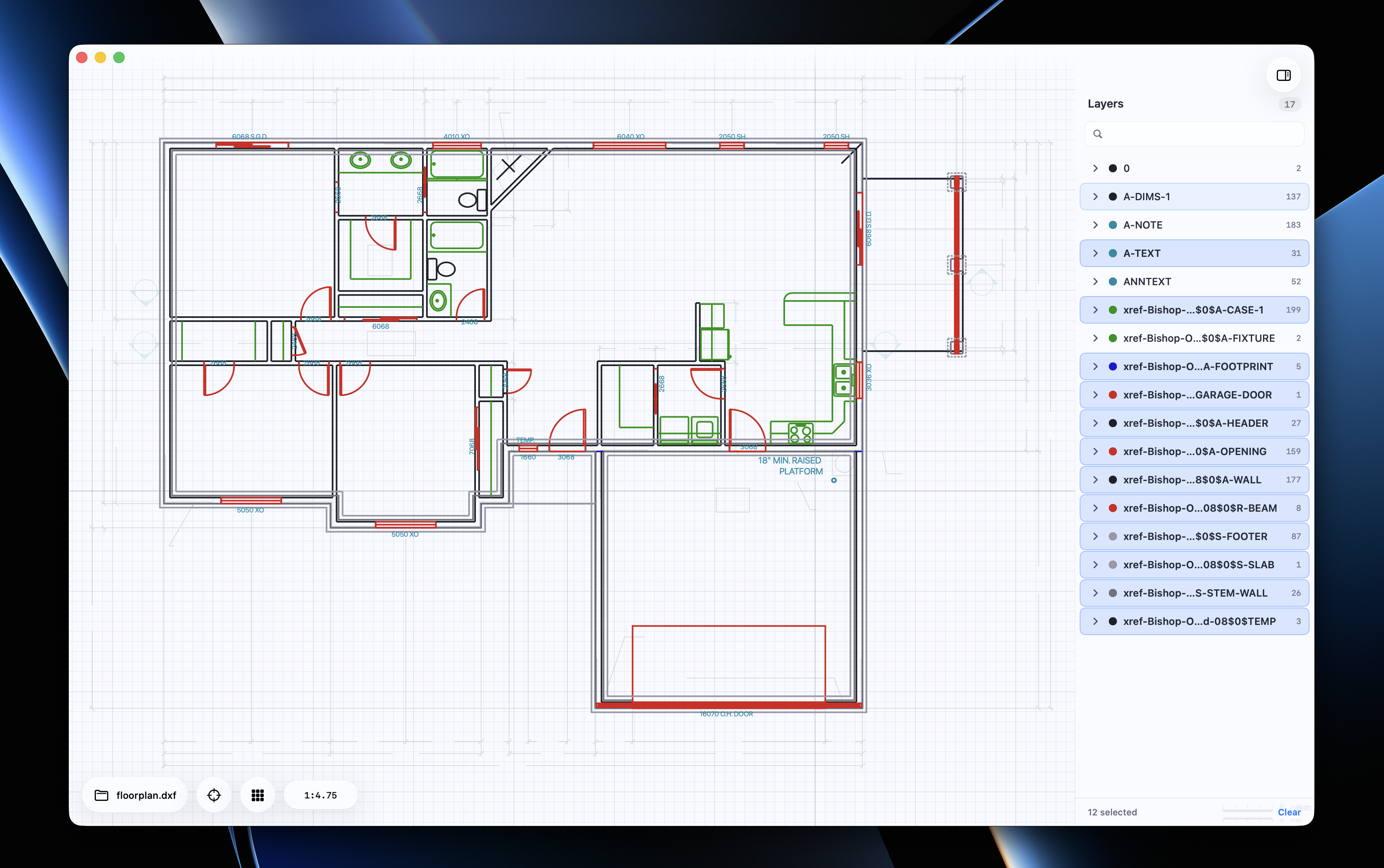
Task: Expand the GARAGE-DOOR layer chevron
Action: (1095, 395)
